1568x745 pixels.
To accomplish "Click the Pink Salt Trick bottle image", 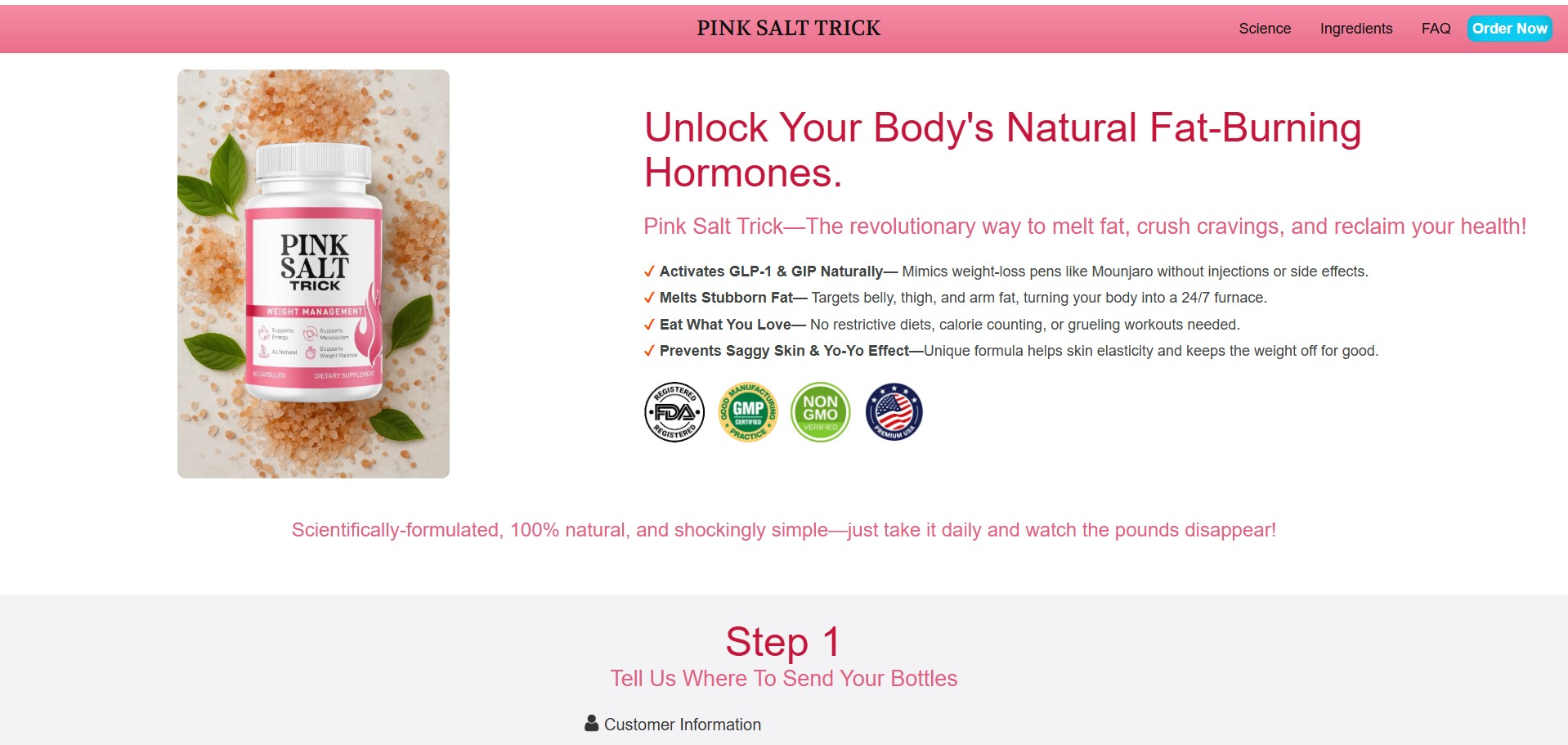I will coord(313,274).
